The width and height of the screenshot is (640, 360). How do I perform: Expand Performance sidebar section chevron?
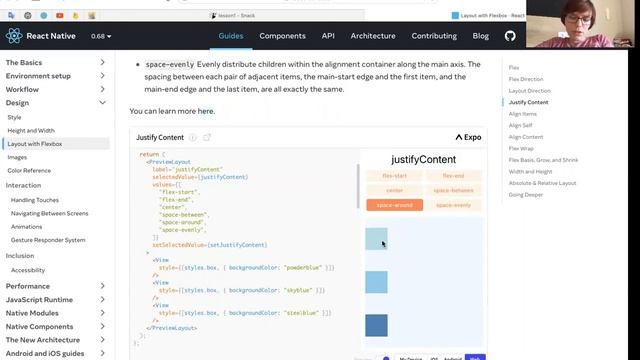tap(102, 286)
